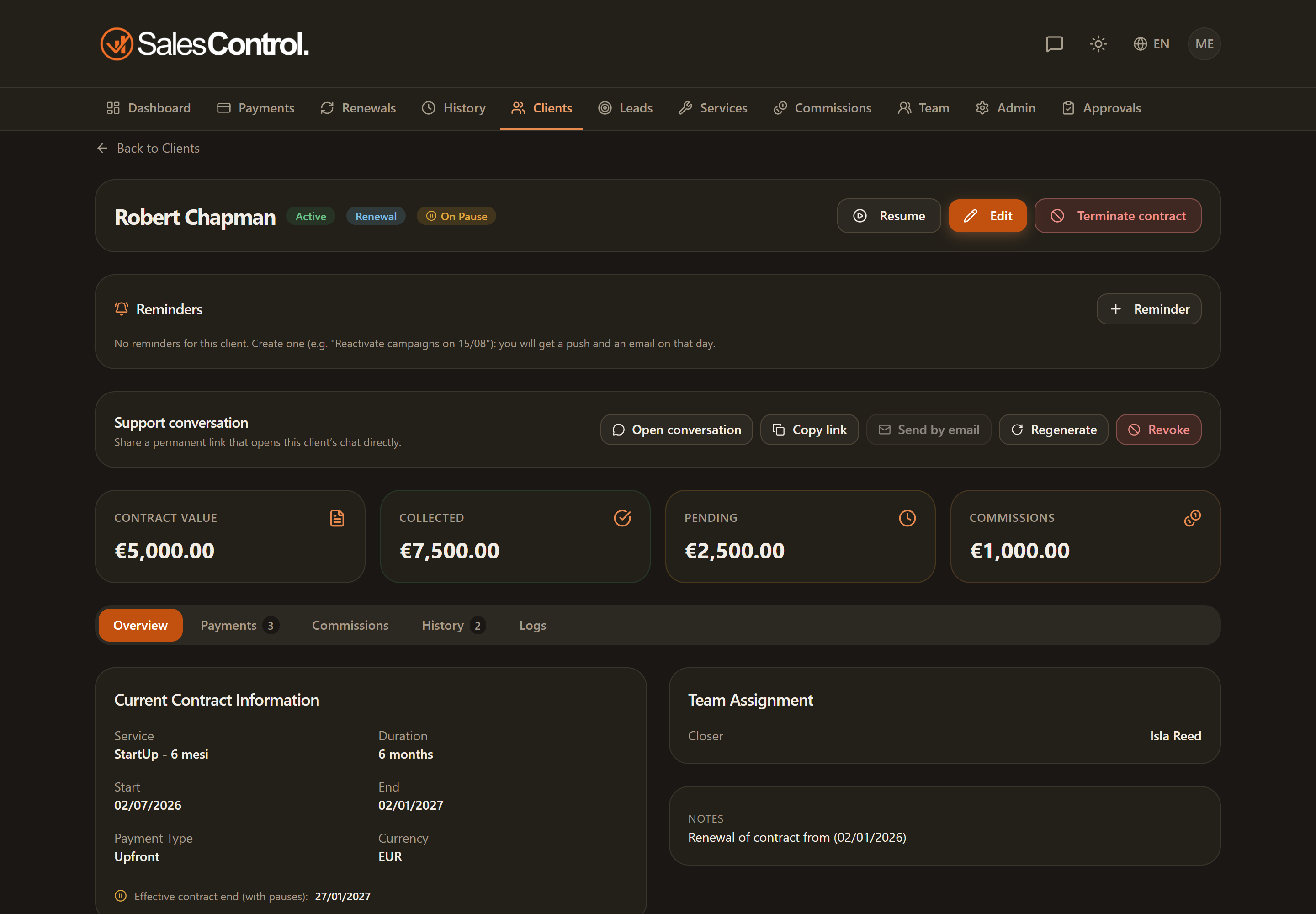The width and height of the screenshot is (1316, 914).
Task: Open the Admin navigation item
Action: click(x=1005, y=108)
